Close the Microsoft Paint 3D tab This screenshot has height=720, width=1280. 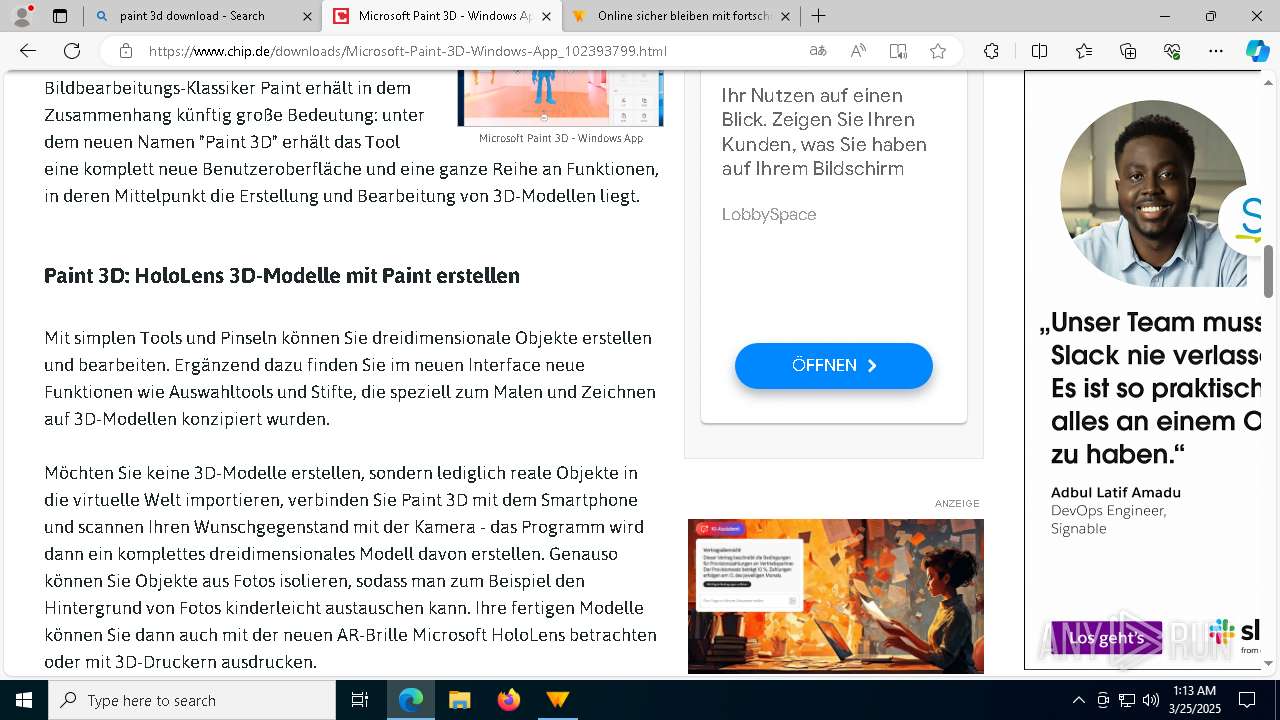point(546,16)
